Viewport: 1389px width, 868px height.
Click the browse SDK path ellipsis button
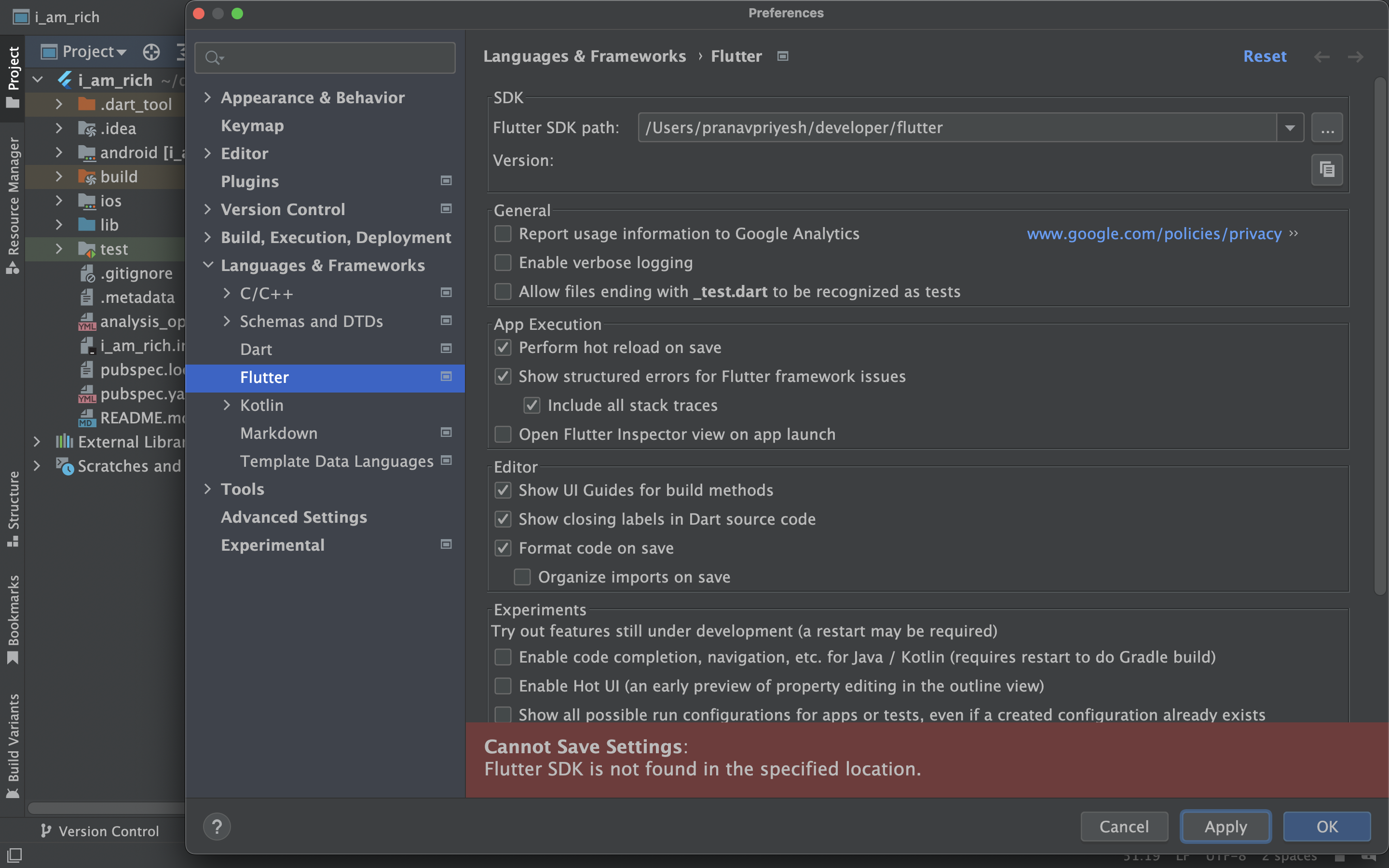click(1326, 127)
